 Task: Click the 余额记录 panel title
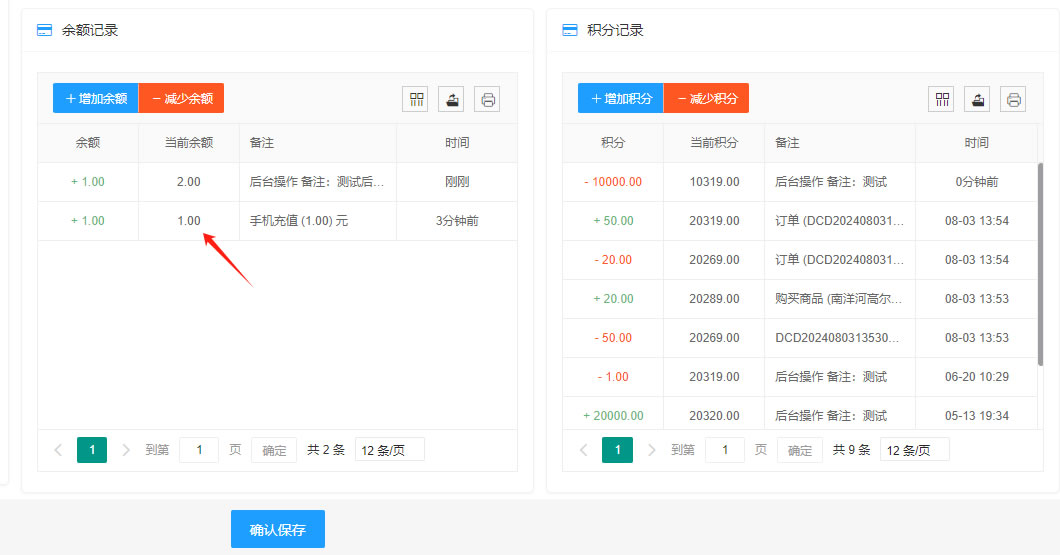[x=90, y=30]
